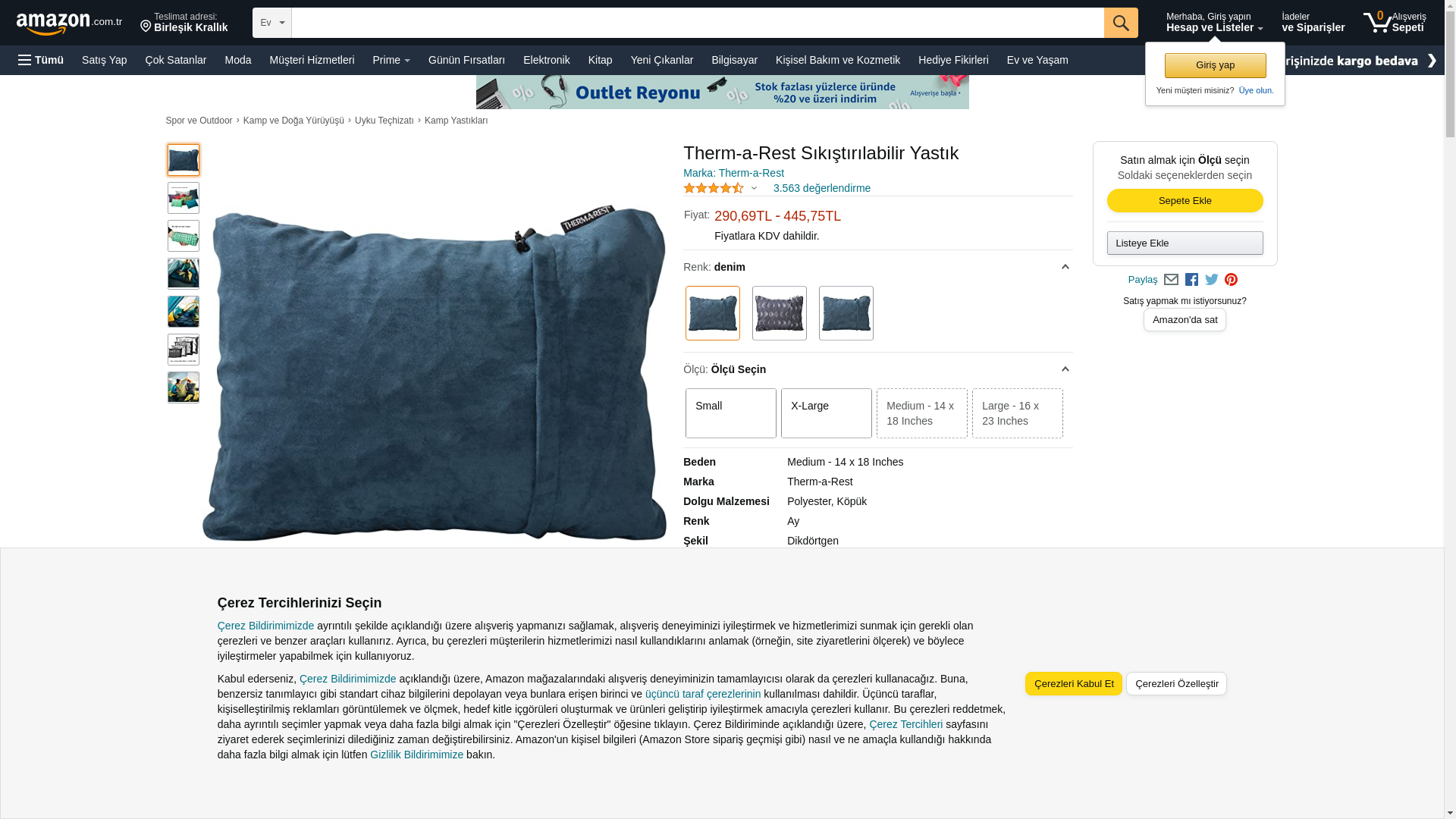Open the Tümü hamburger menu
Image resolution: width=1456 pixels, height=819 pixels.
[41, 60]
